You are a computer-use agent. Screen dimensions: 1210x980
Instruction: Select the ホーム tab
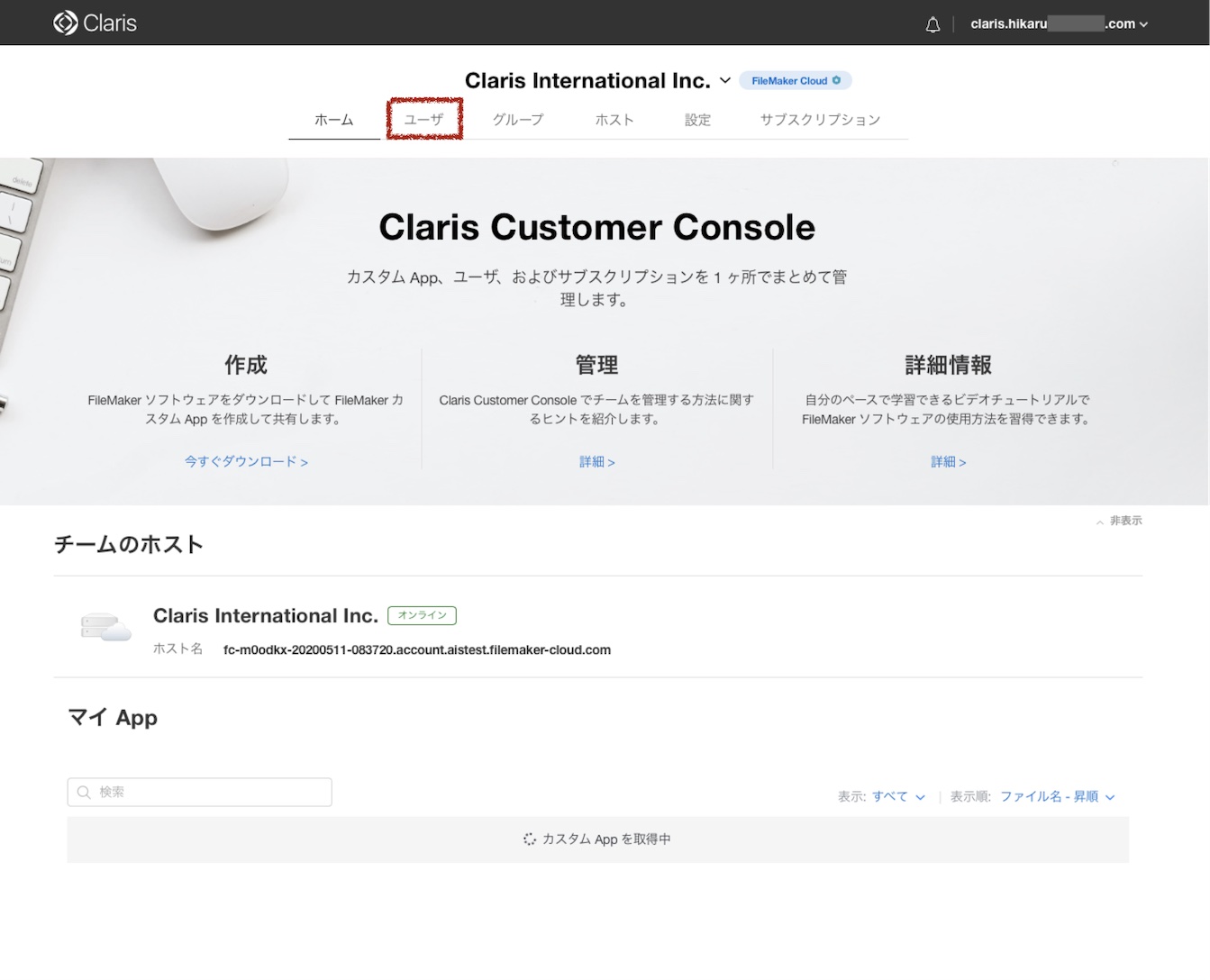[x=333, y=119]
